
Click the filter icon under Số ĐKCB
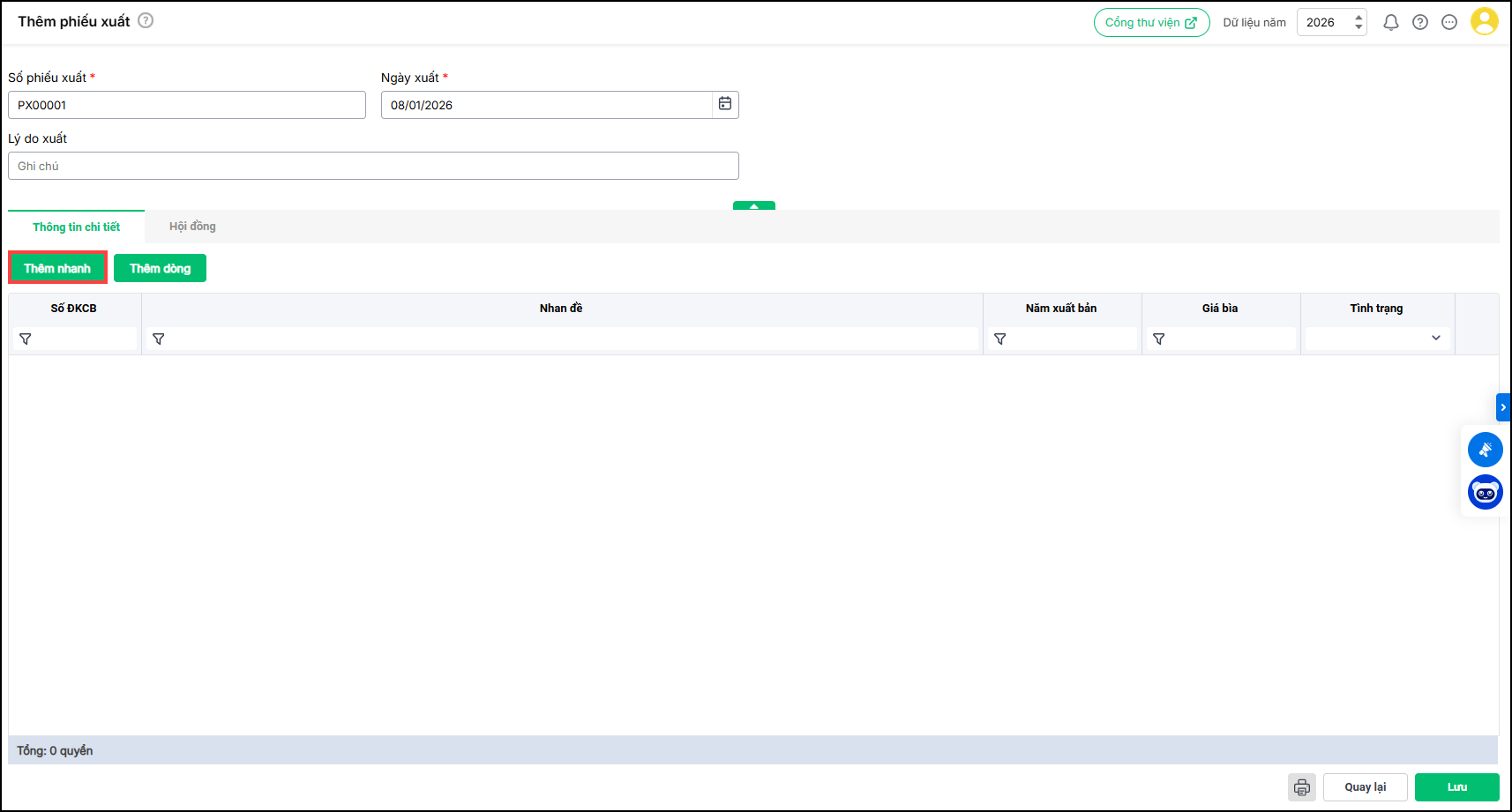(26, 339)
